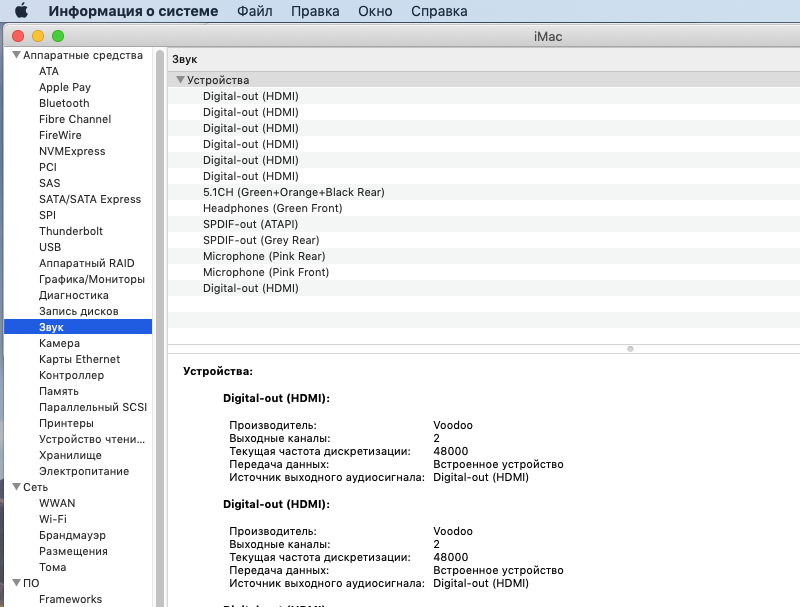Image resolution: width=800 pixels, height=607 pixels.
Task: Select Аппаратный RAID in the sidebar
Action: [x=87, y=263]
